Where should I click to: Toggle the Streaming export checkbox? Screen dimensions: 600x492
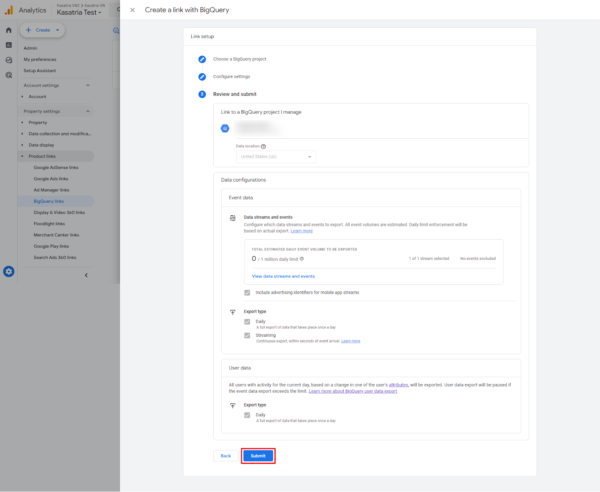[x=247, y=336]
